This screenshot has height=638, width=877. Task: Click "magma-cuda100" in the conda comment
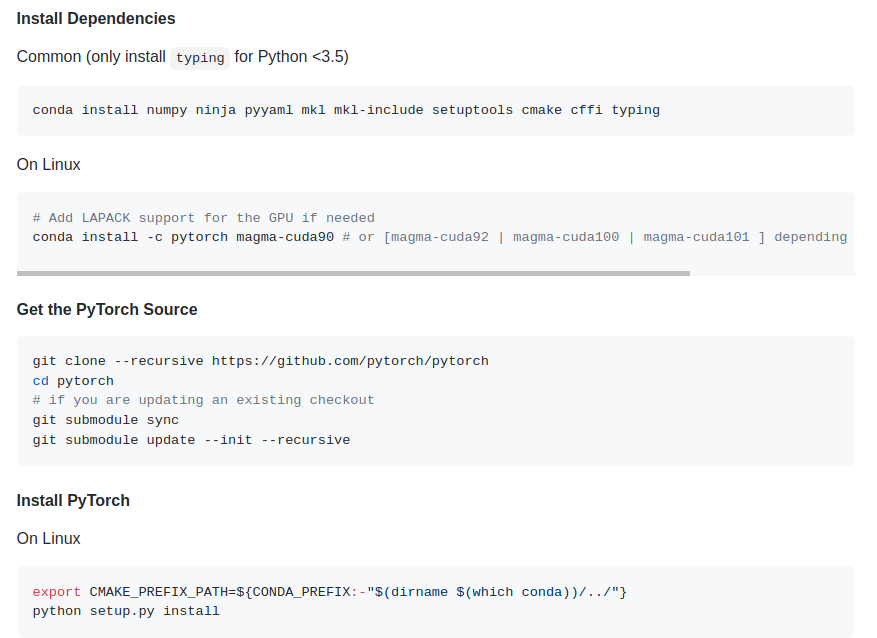570,237
